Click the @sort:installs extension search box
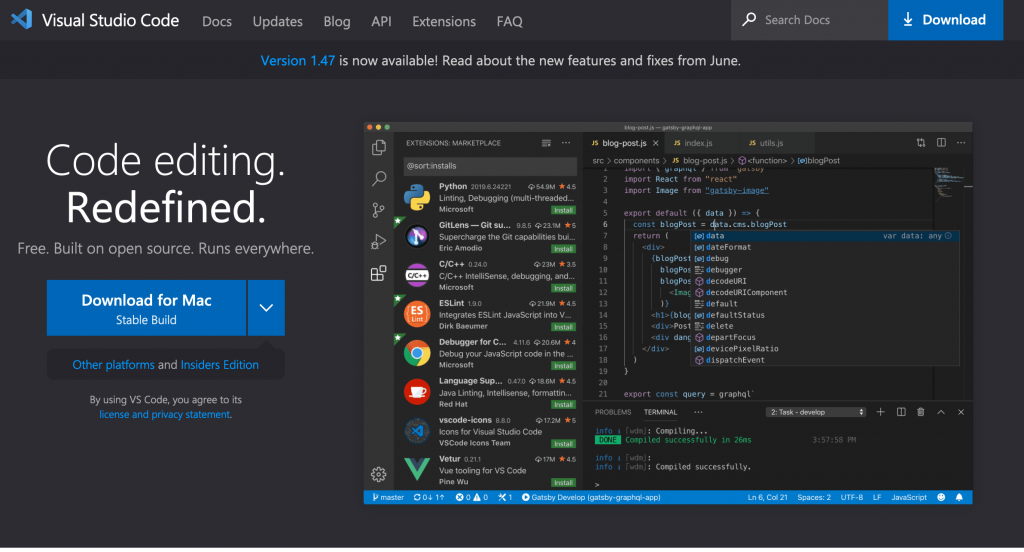 coord(490,166)
